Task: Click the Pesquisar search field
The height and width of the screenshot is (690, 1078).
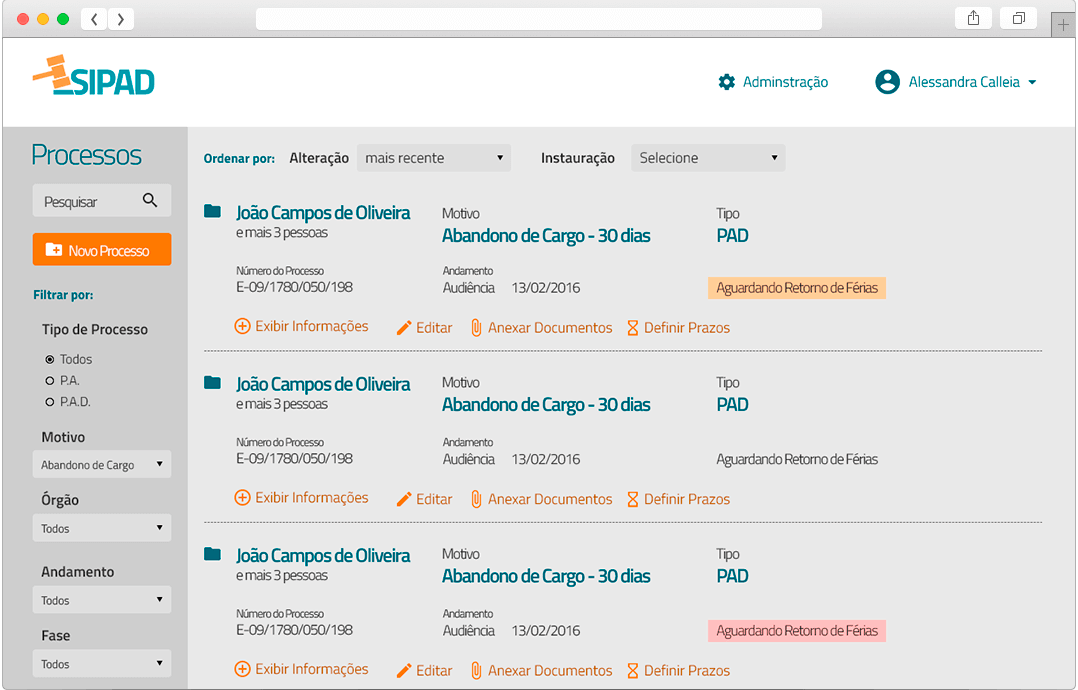Action: [88, 201]
